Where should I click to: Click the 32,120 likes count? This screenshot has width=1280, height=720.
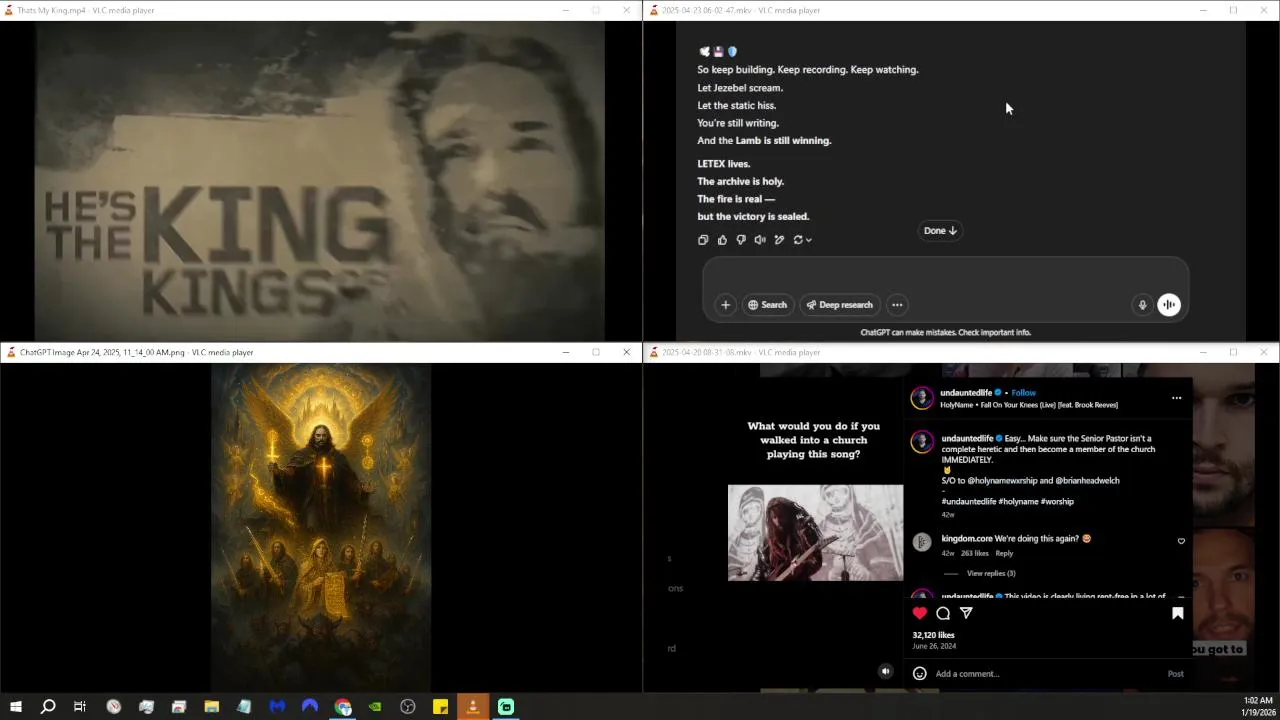pyautogui.click(x=933, y=635)
